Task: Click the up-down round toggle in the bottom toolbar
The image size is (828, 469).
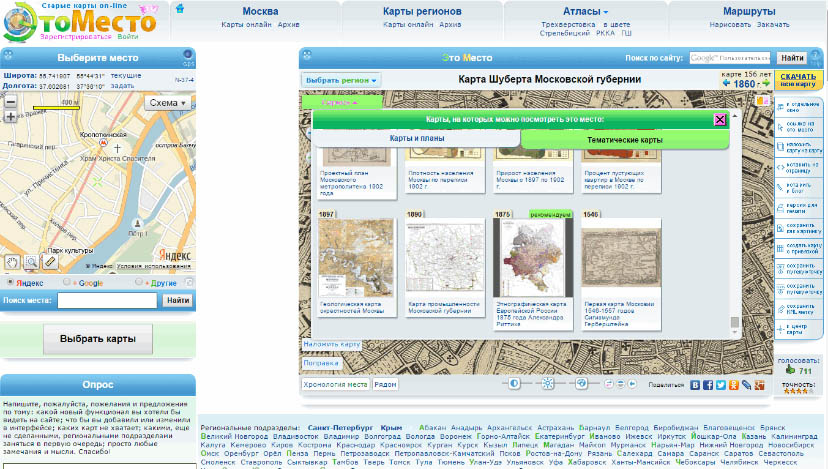Action: click(620, 384)
